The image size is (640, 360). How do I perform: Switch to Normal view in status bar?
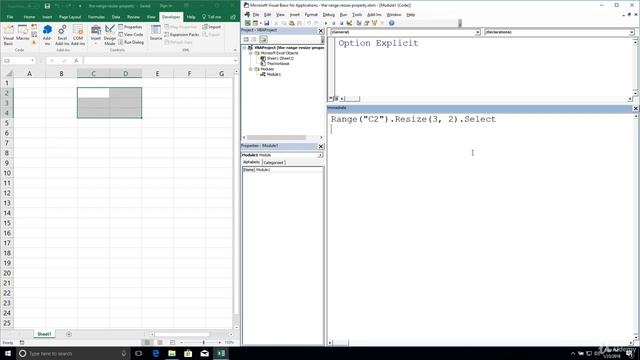tap(147, 342)
